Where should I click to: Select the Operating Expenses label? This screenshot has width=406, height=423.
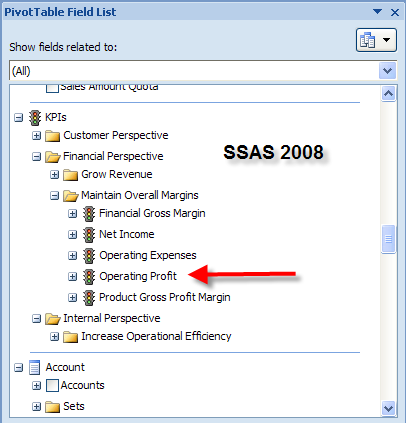click(148, 255)
